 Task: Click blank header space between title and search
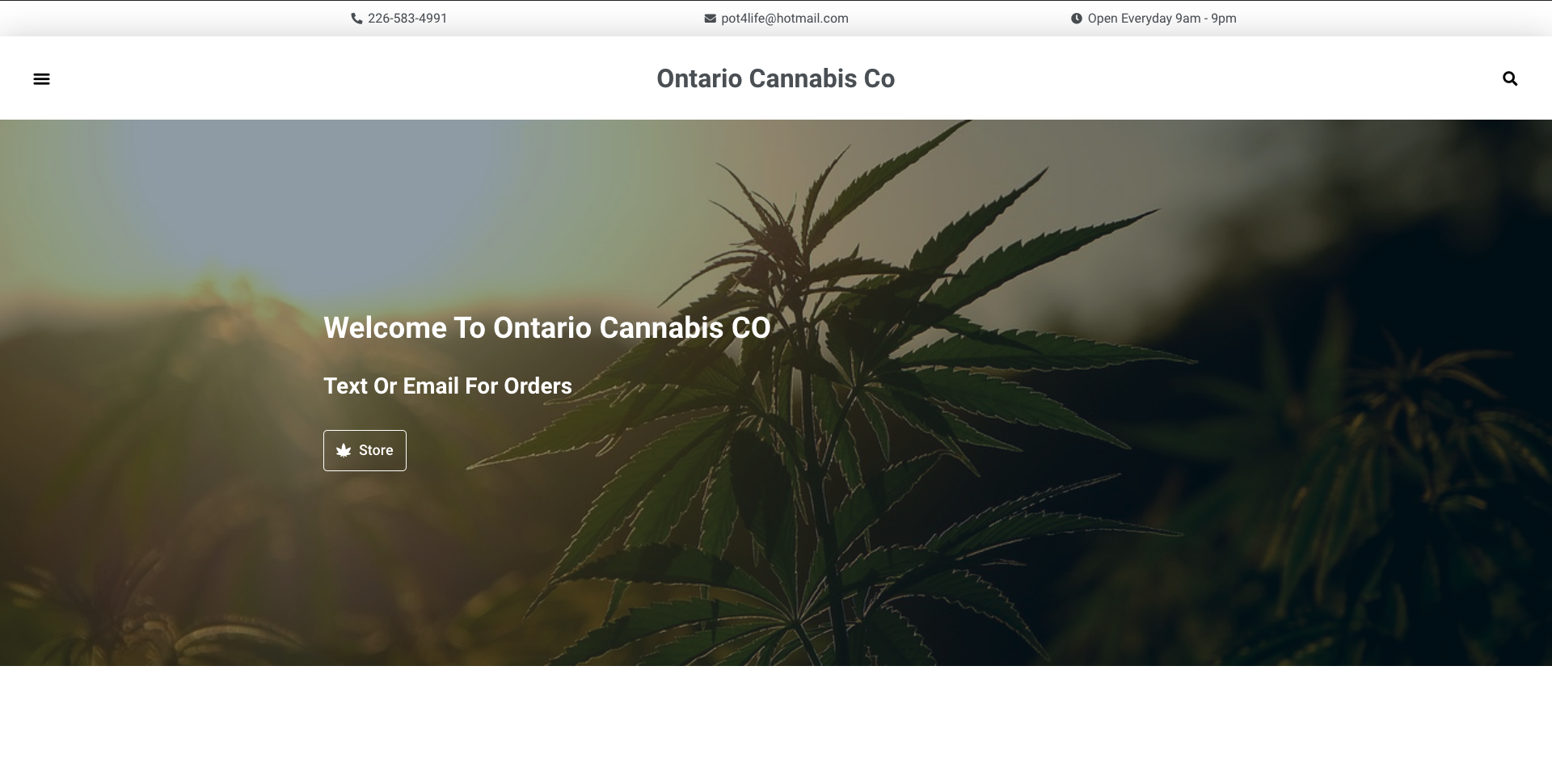coord(1196,78)
